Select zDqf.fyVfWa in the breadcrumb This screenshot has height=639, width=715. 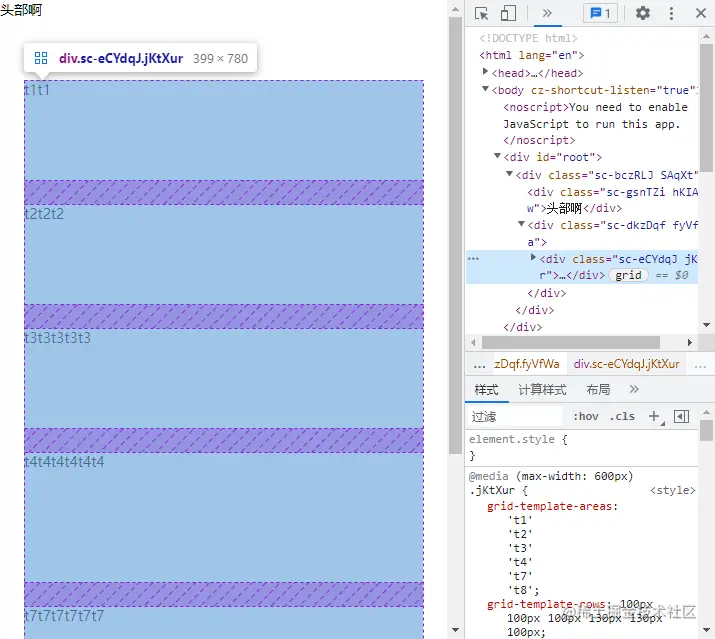pyautogui.click(x=527, y=364)
